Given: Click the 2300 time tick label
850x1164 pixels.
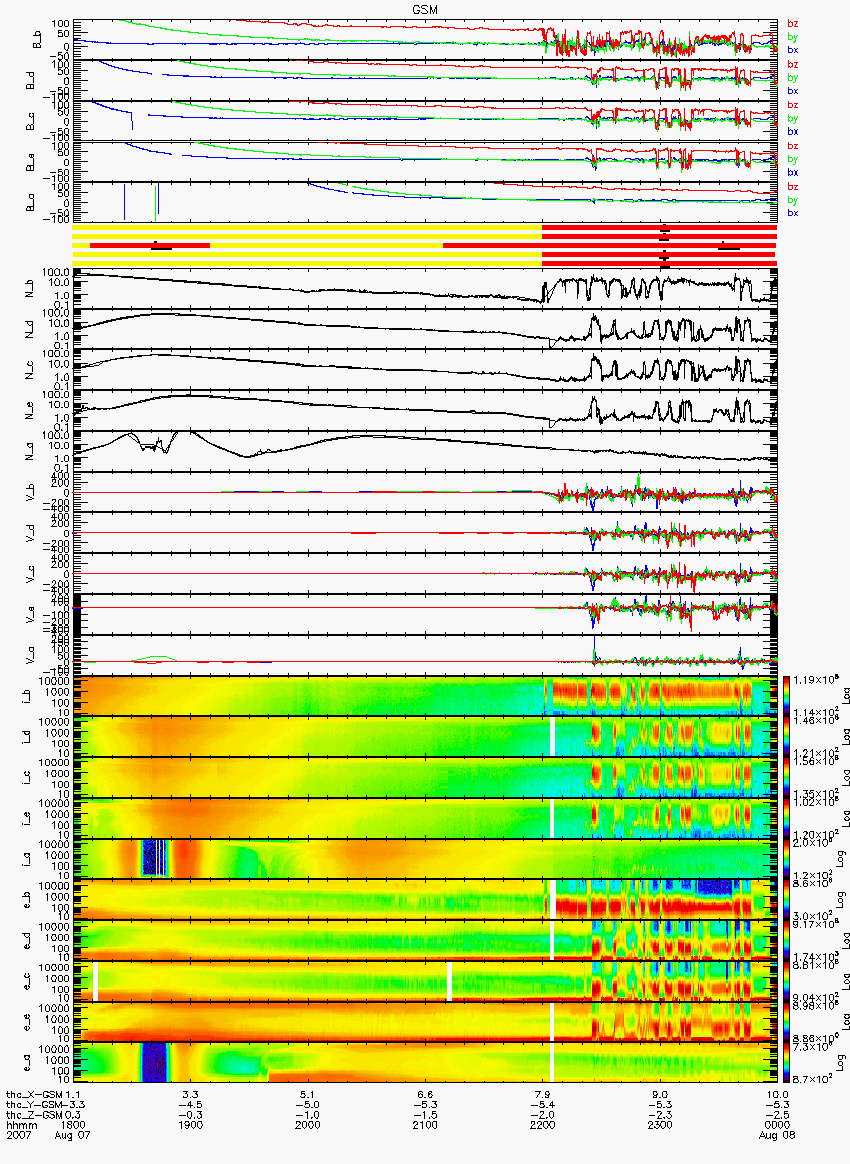Looking at the screenshot, I should tap(660, 1125).
